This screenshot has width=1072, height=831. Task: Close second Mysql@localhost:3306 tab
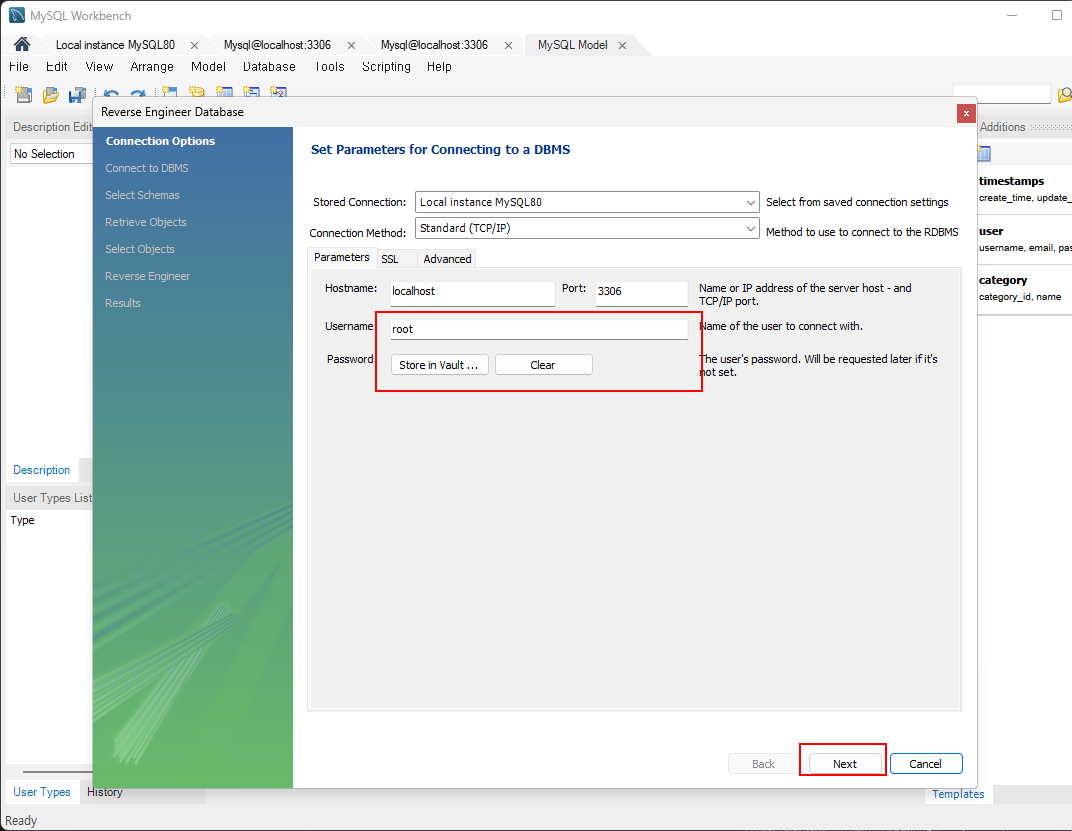pos(509,45)
